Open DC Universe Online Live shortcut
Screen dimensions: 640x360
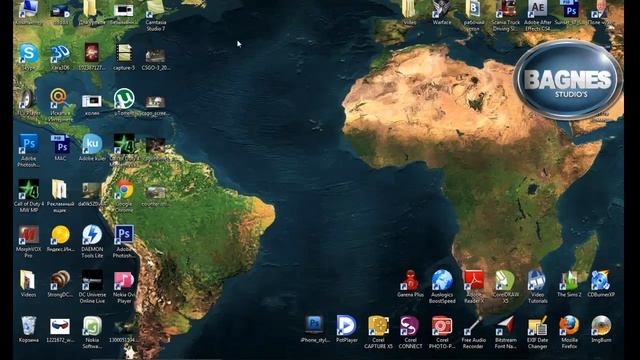pos(92,280)
